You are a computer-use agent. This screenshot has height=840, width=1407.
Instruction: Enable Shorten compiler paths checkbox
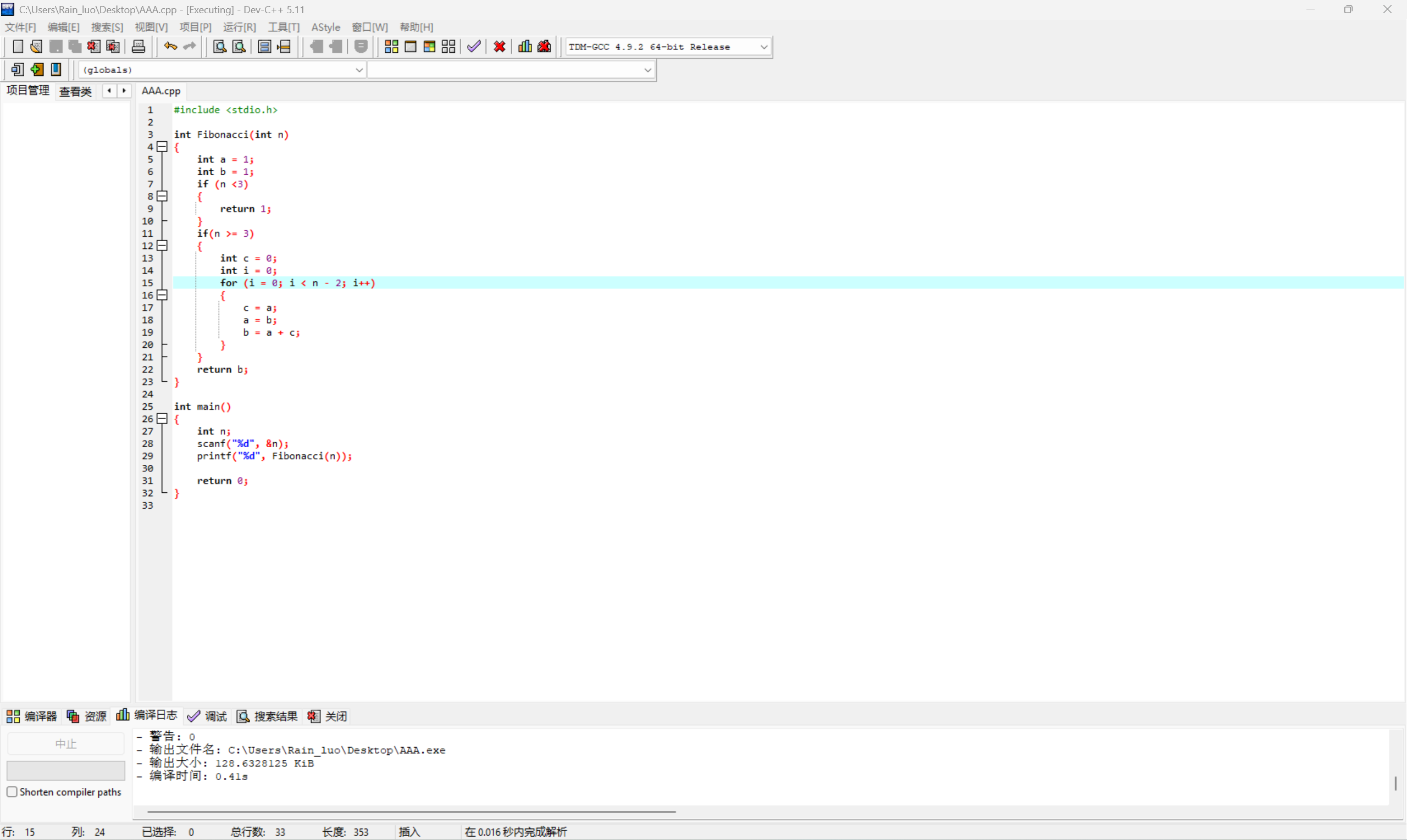12,792
